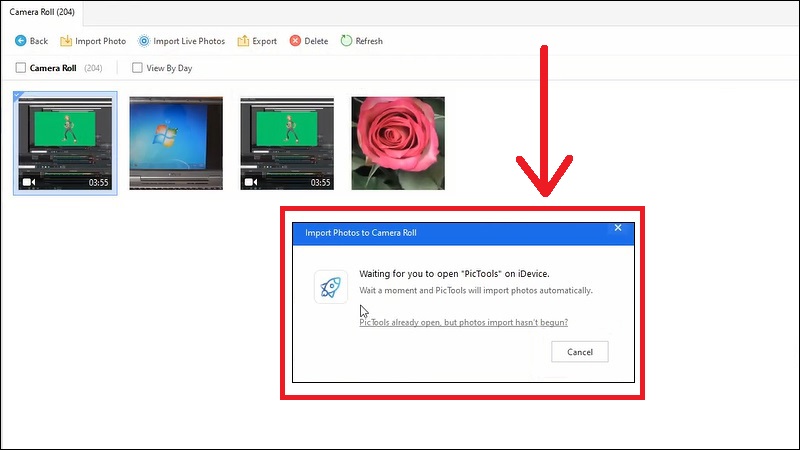
Task: Click the red Delete icon
Action: 295,41
